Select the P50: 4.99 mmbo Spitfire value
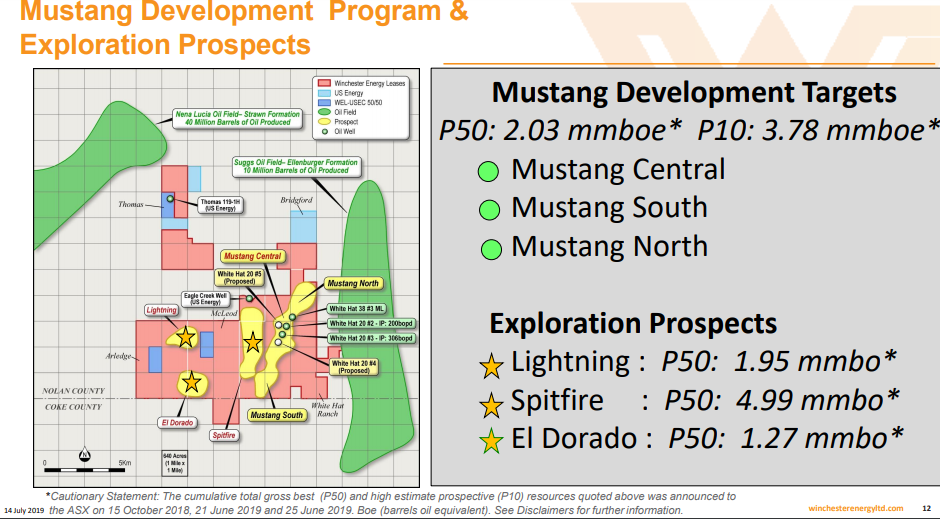This screenshot has height=519, width=940. point(782,400)
